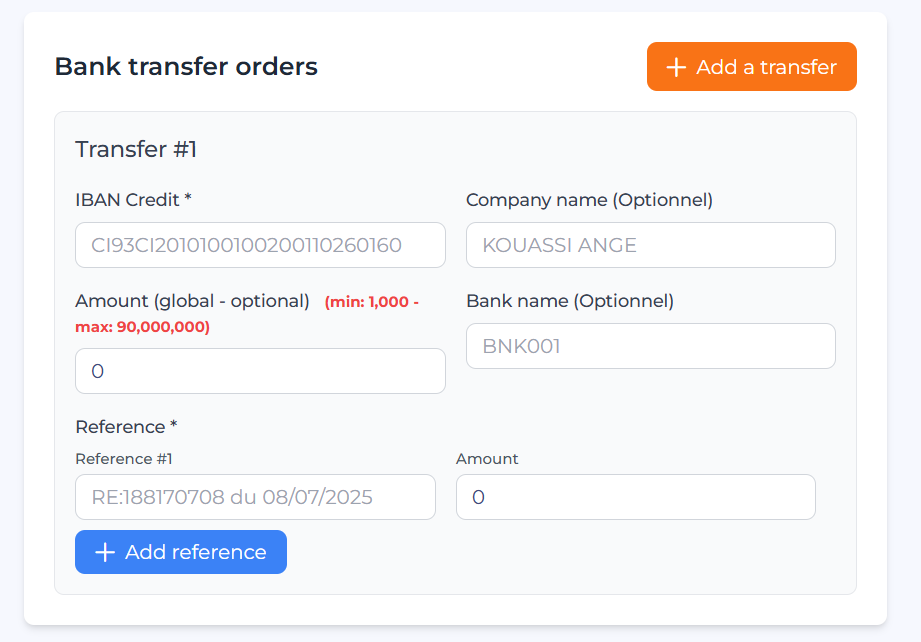Click the Amount global optional label

pyautogui.click(x=193, y=301)
